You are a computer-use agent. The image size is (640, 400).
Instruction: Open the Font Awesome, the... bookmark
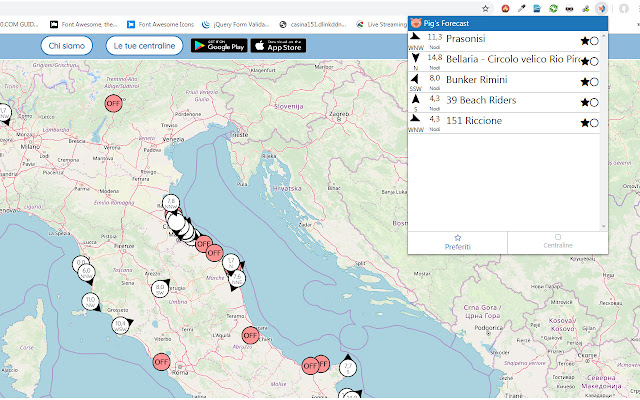83,24
